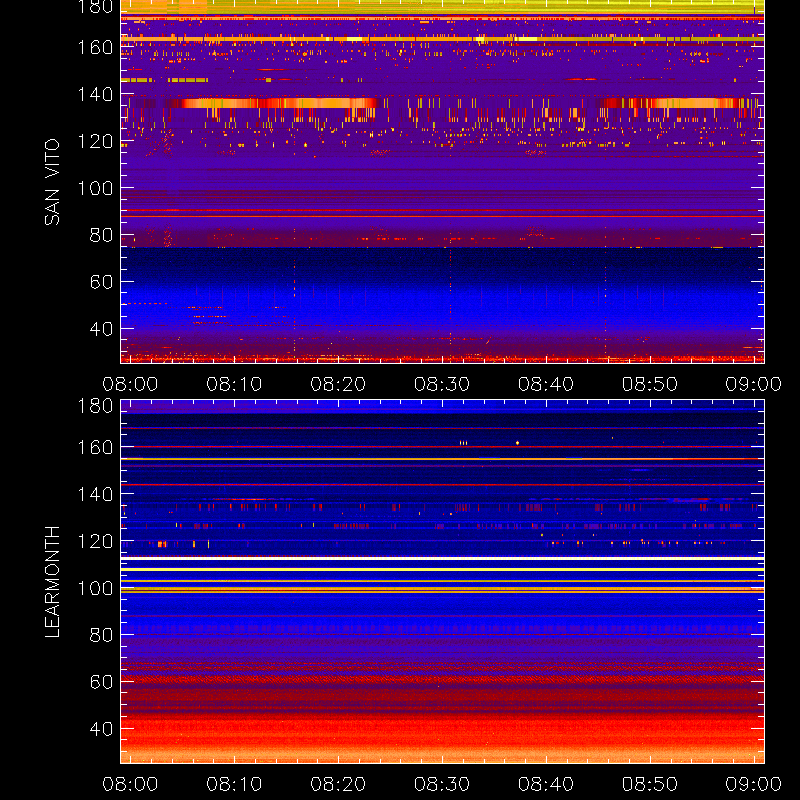Select the 60 tick label on San Vito axis
This screenshot has height=800, width=800.
click(x=102, y=282)
